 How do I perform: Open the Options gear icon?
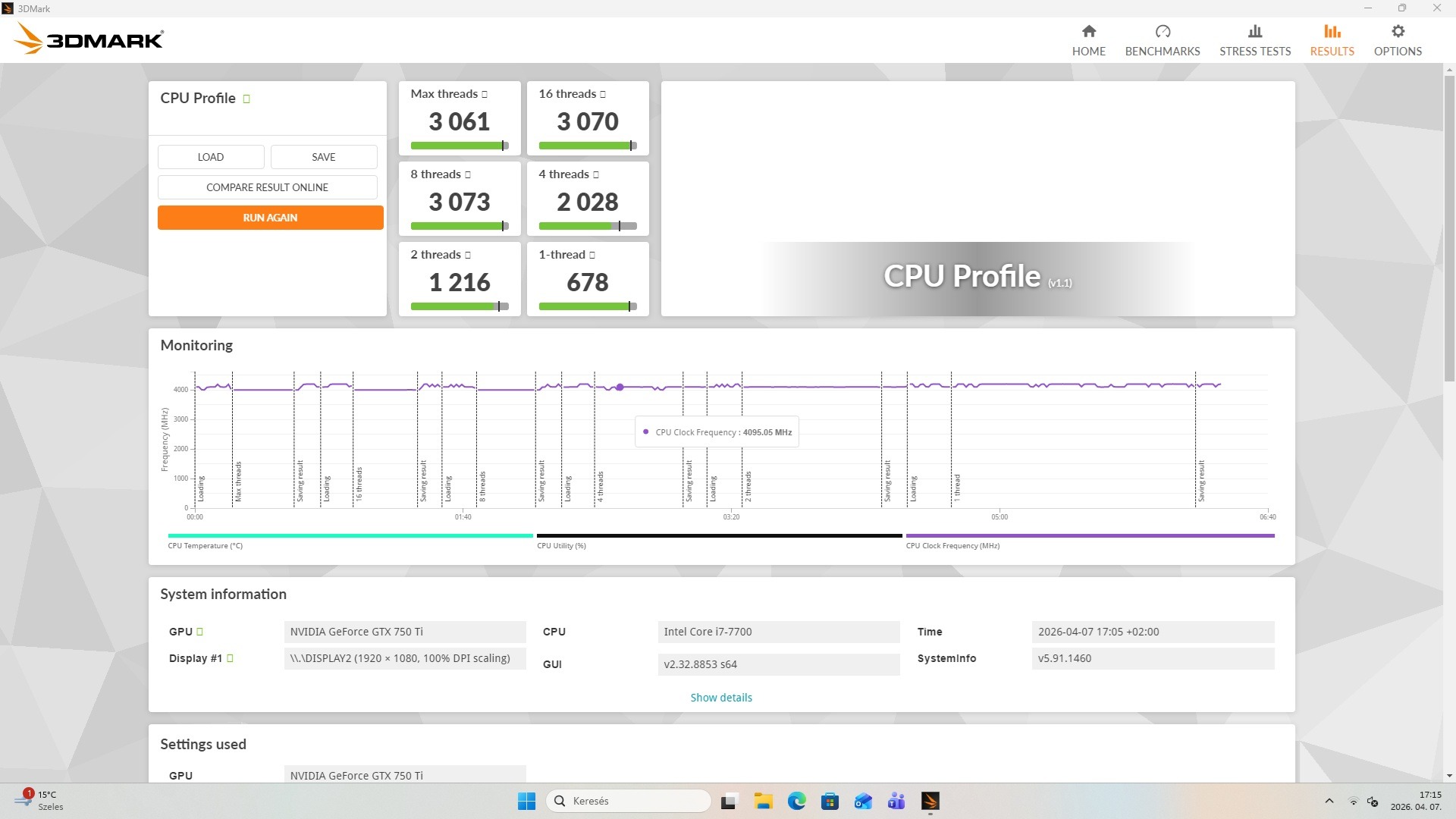click(x=1397, y=32)
